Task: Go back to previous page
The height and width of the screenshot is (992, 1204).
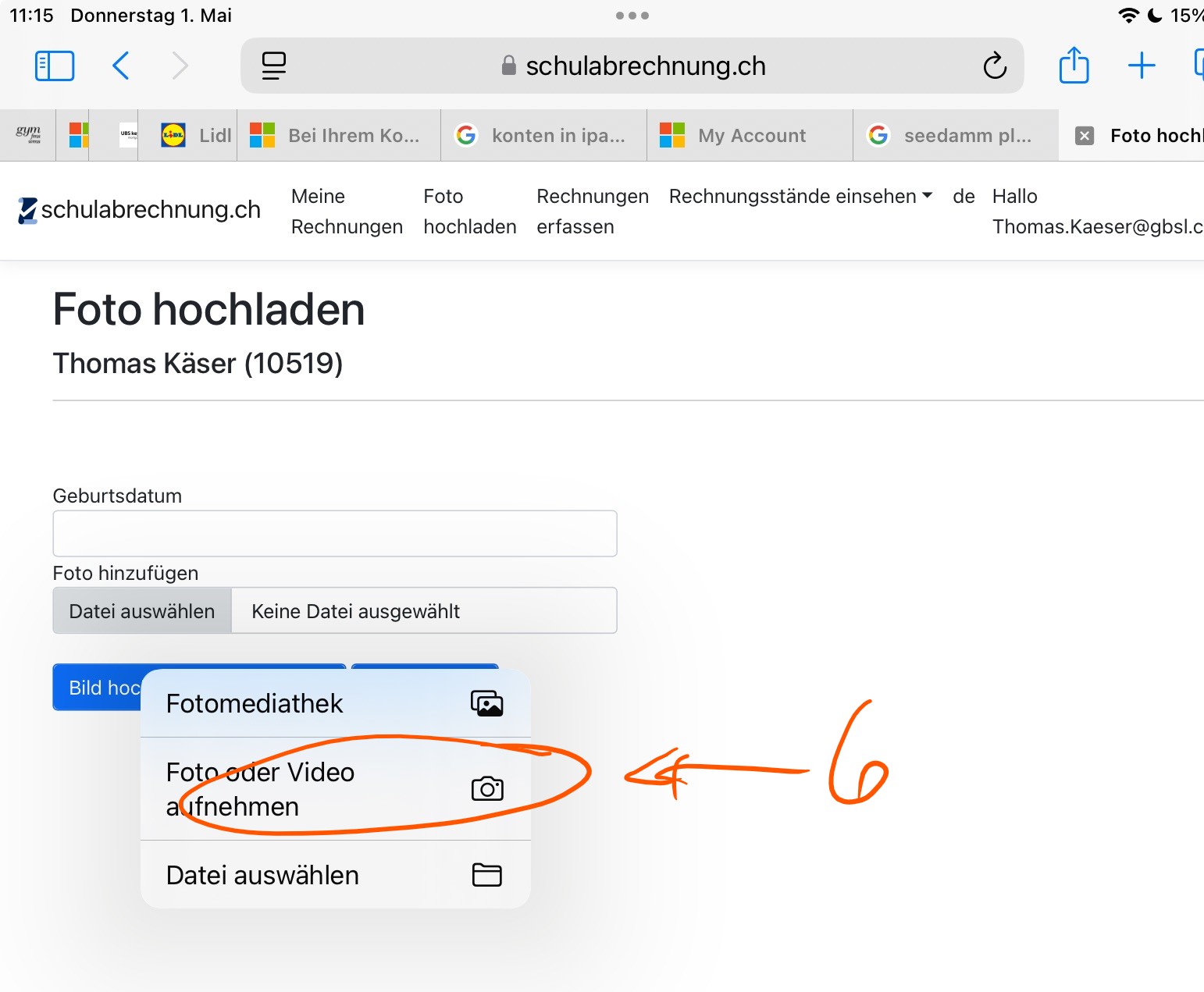Action: pos(121,66)
